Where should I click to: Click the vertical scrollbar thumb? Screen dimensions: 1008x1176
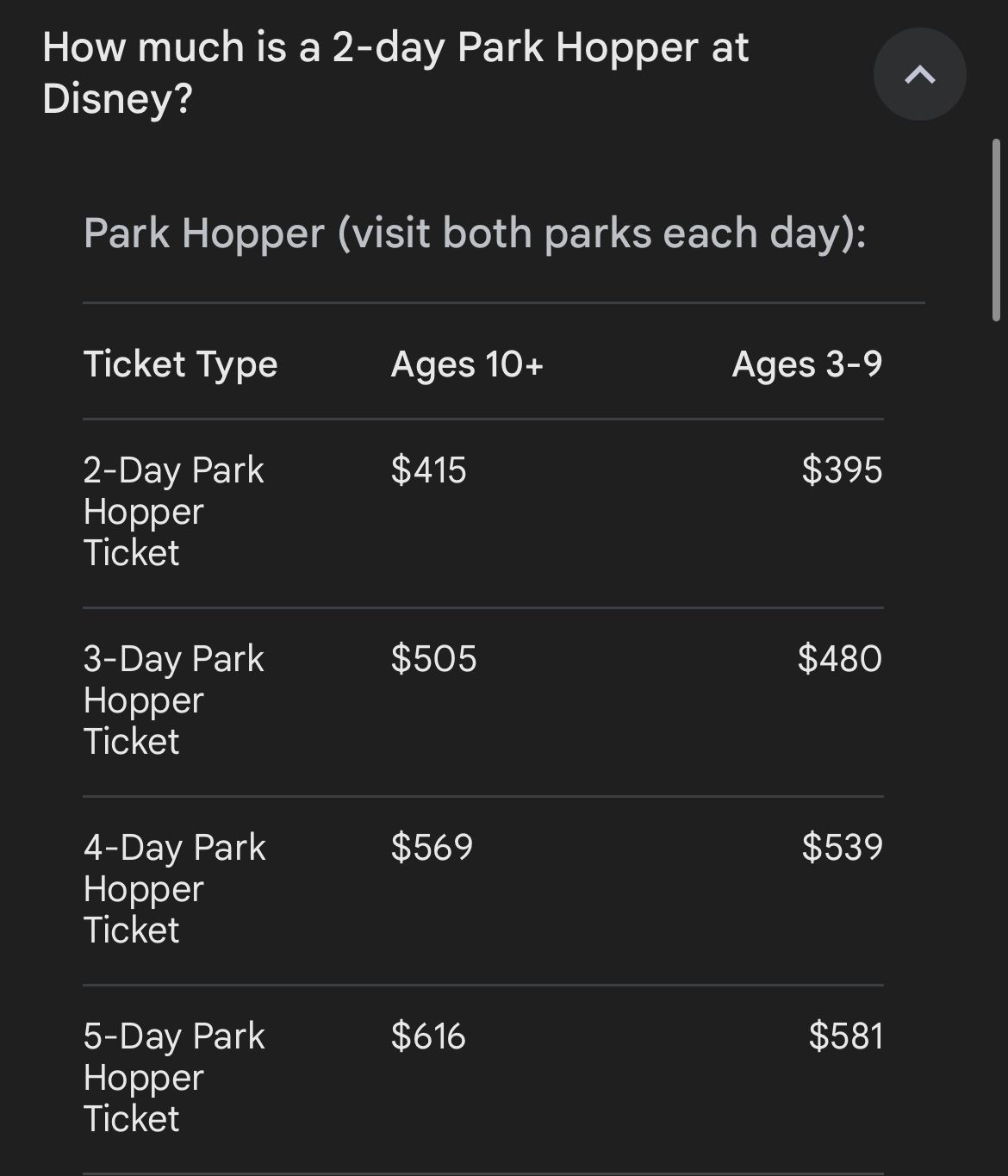pos(998,230)
